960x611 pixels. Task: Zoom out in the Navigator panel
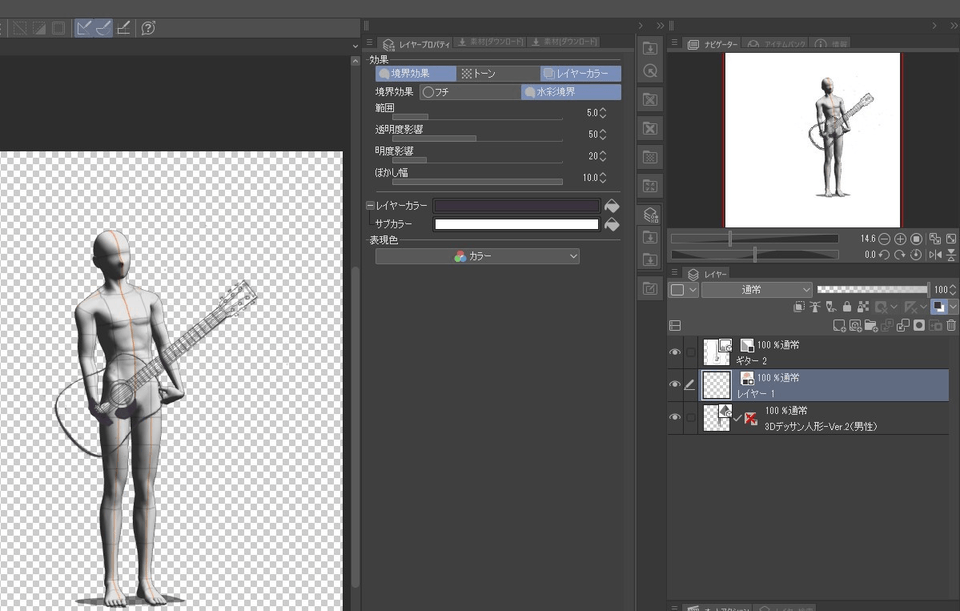(x=884, y=239)
